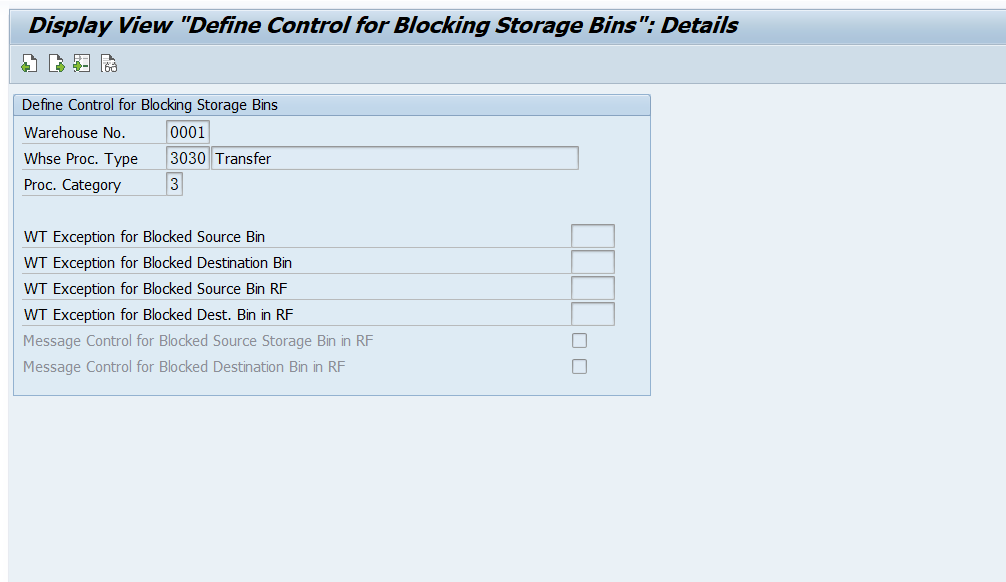Go to the previous entry via toolbar icon
Viewport: 1006px width, 582px height.
tap(29, 65)
